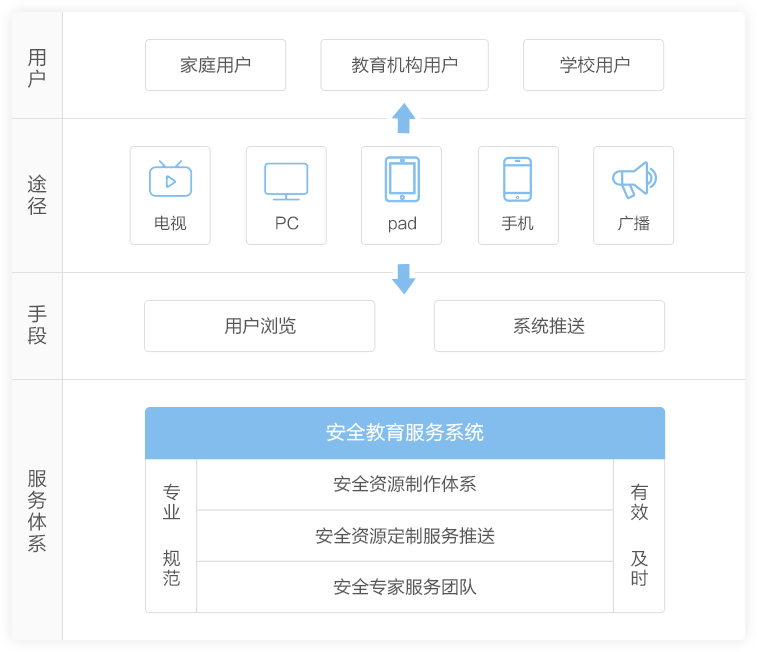Click the 安全教育服务系统 blue header
Image resolution: width=757 pixels, height=652 pixels.
point(404,433)
